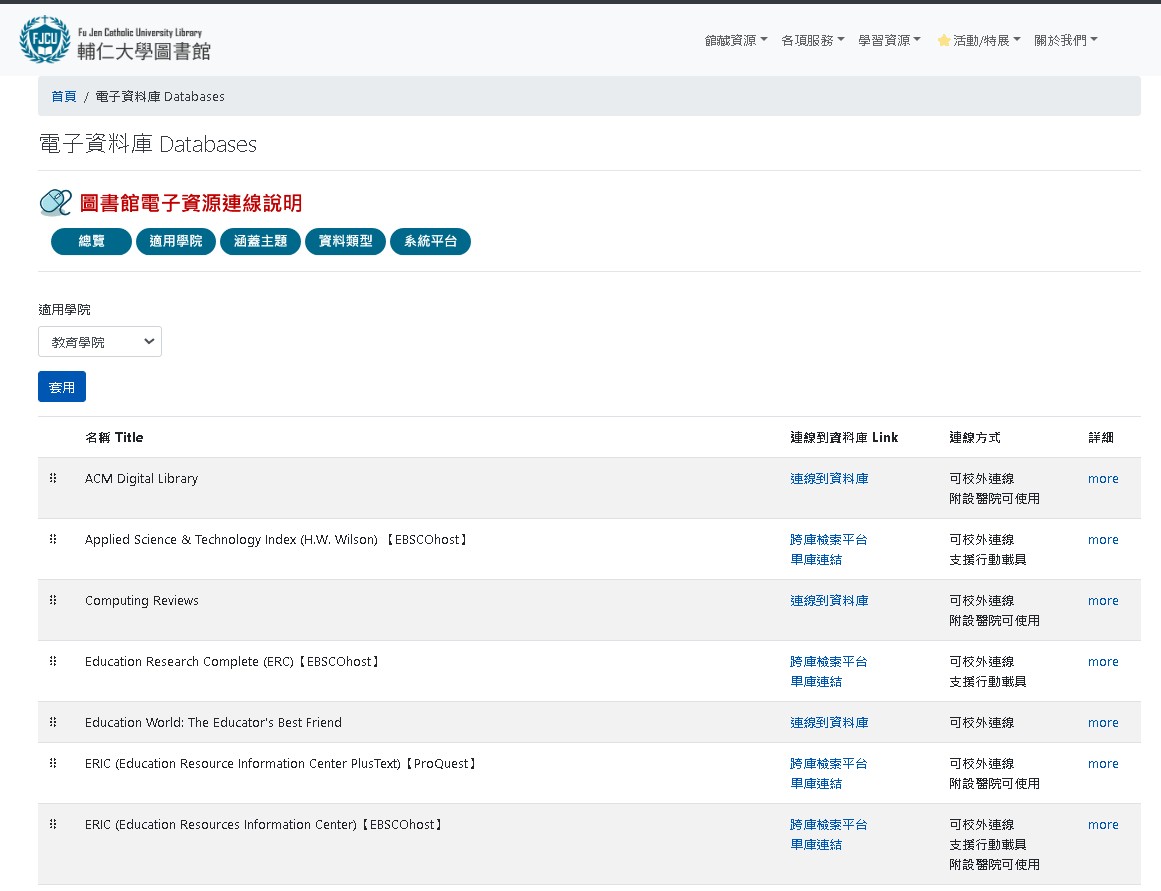Switch to the 涵蓋主題 tab

(x=260, y=241)
